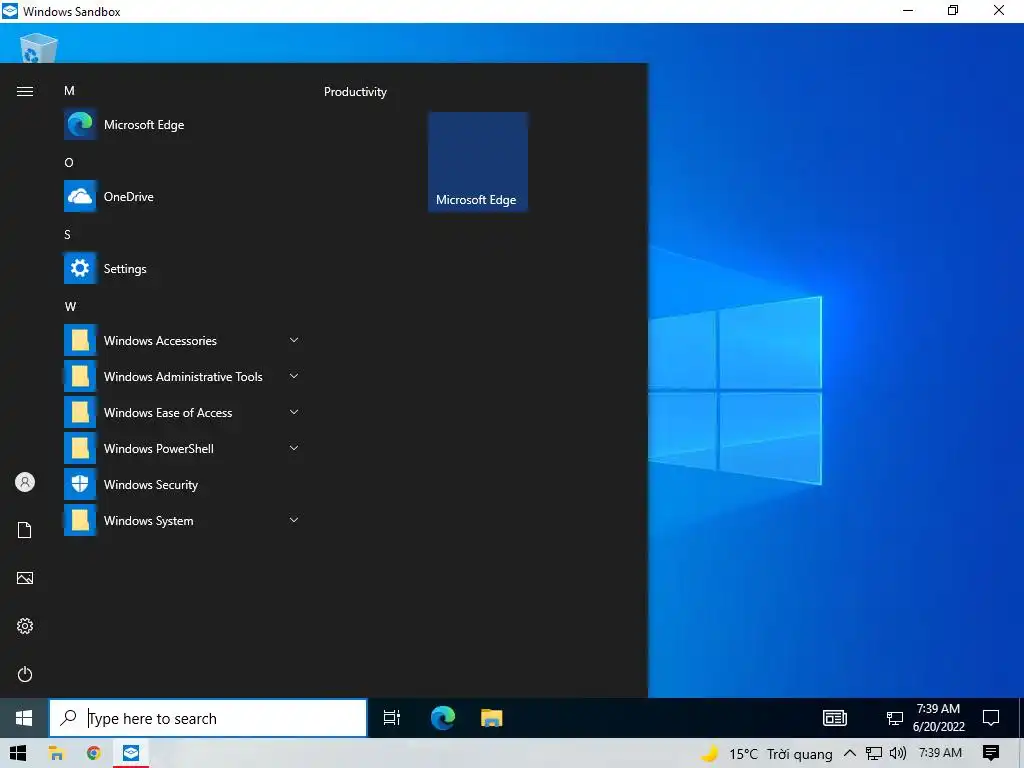Open Task View in sandbox taskbar
The height and width of the screenshot is (768, 1024).
pyautogui.click(x=392, y=718)
